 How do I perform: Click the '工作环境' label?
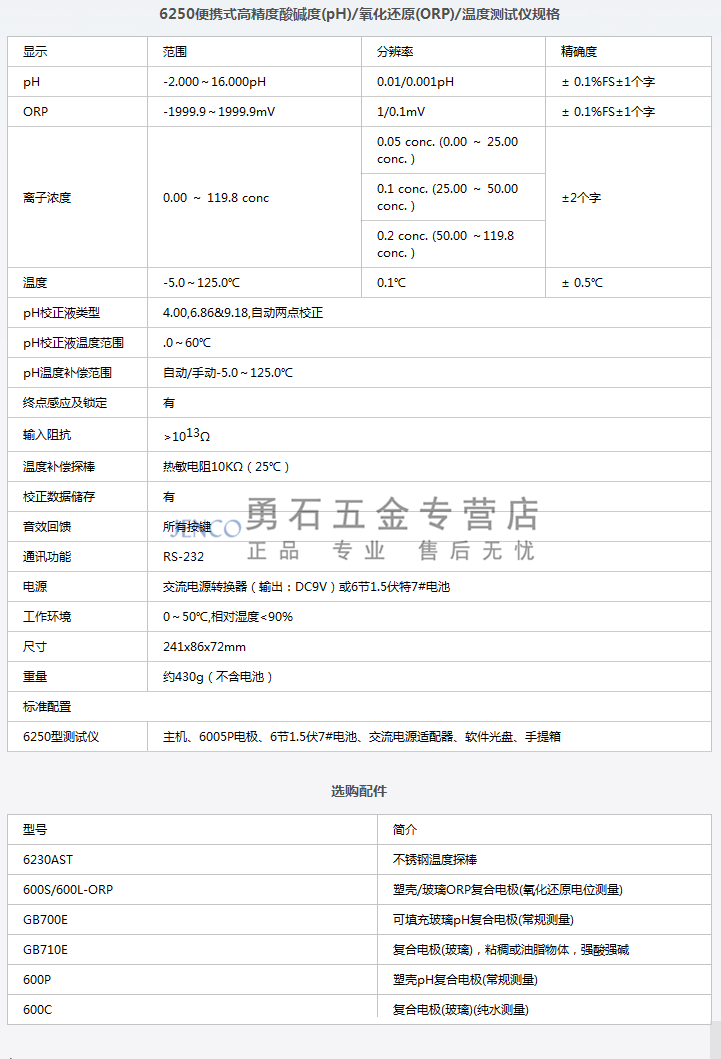click(x=47, y=617)
